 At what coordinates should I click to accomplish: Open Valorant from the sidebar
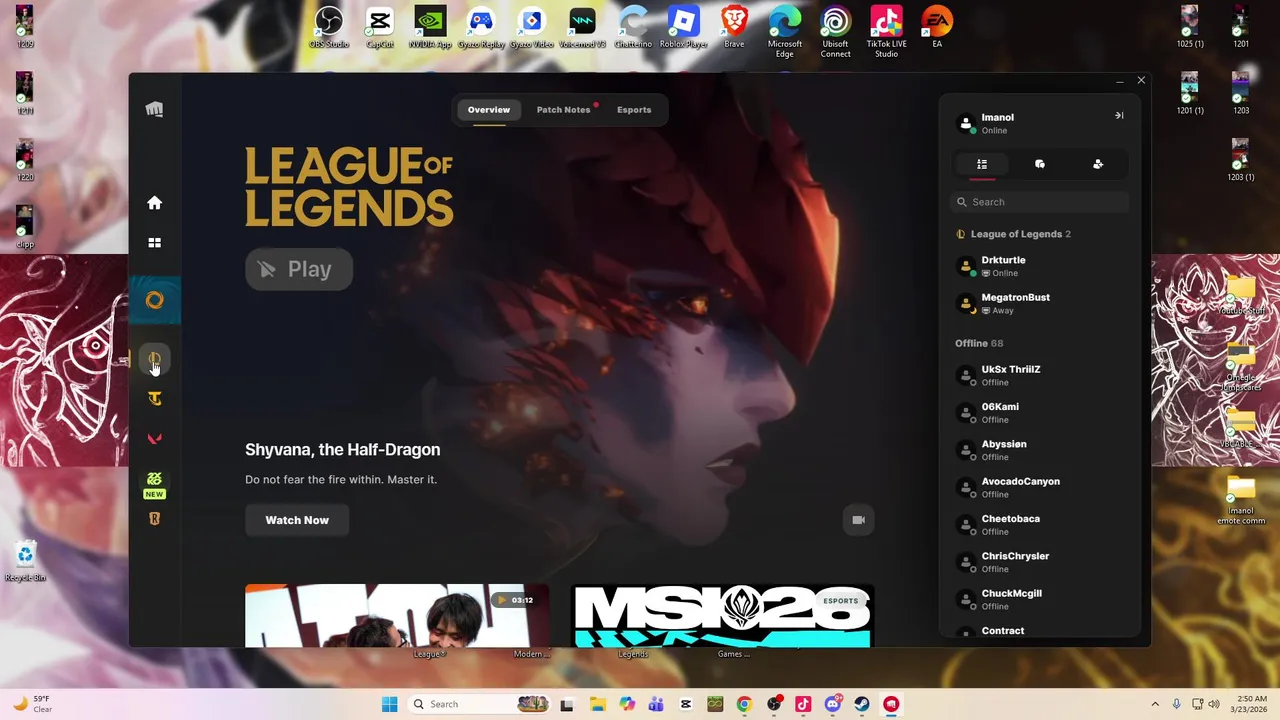coord(154,438)
